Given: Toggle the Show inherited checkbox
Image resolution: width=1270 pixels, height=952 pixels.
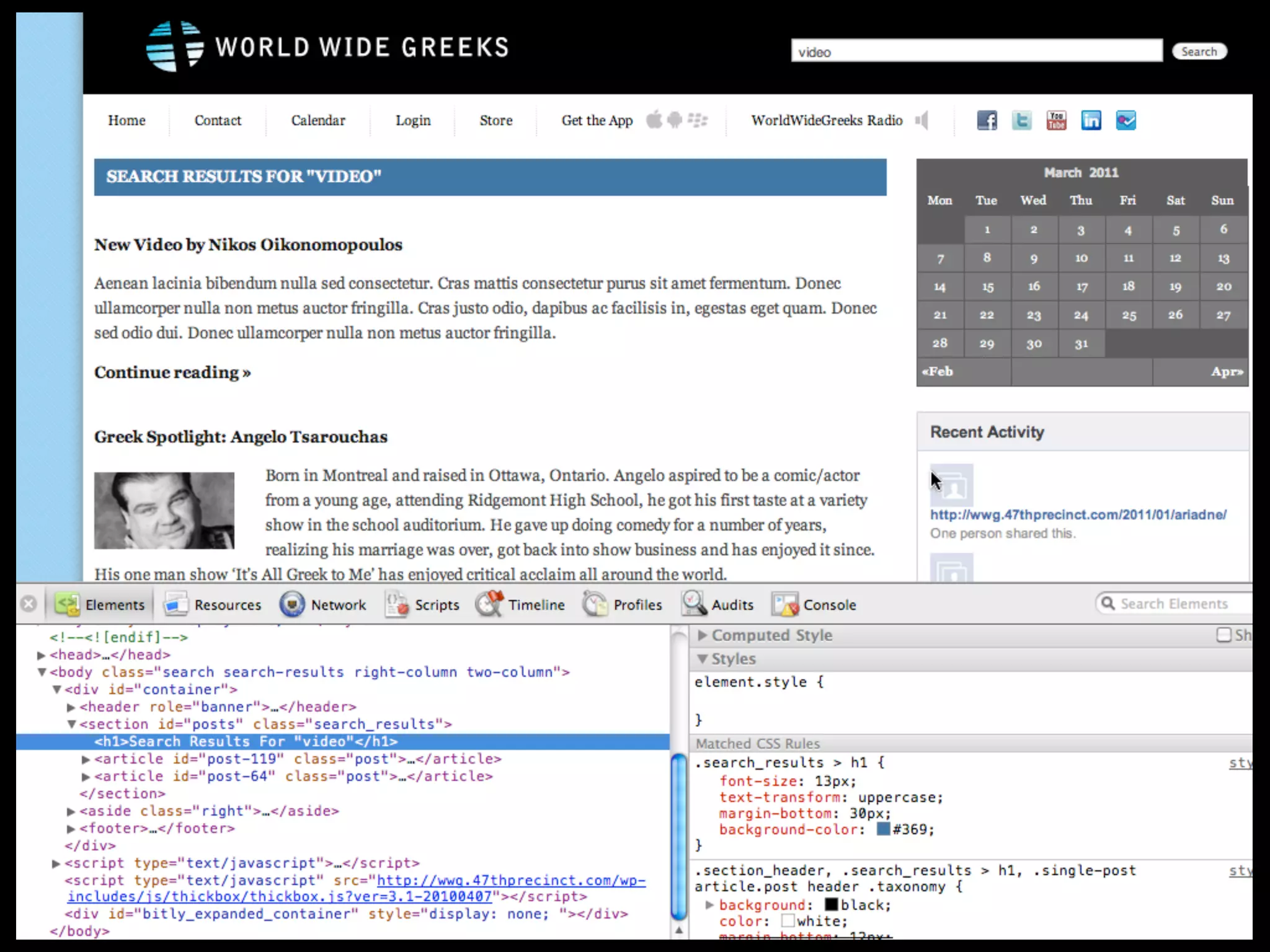Looking at the screenshot, I should pyautogui.click(x=1223, y=635).
